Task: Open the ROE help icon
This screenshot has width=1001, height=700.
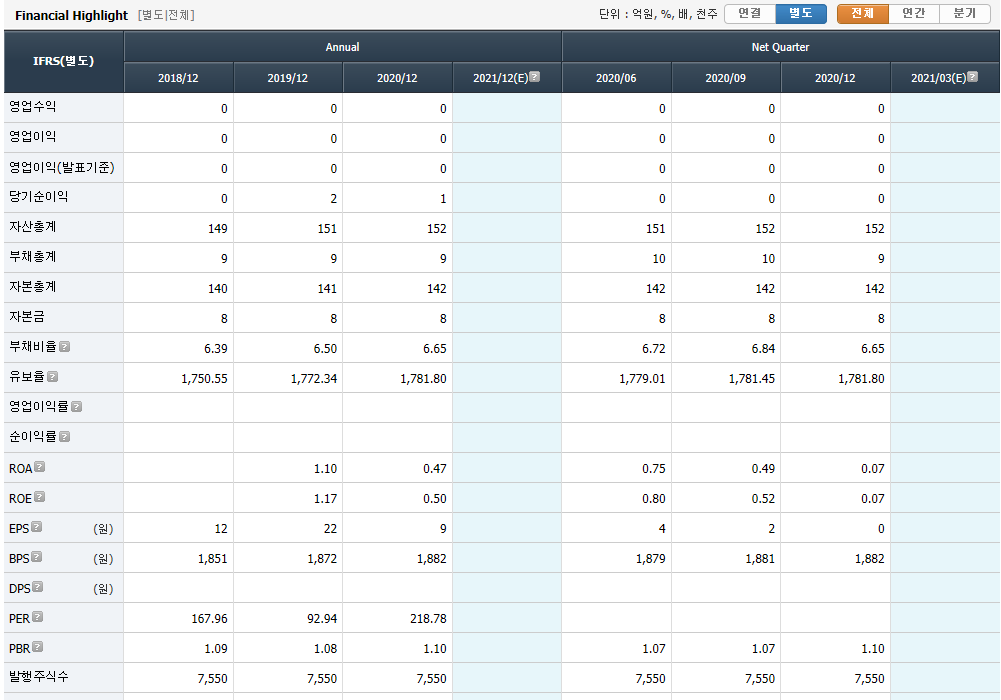Action: (x=40, y=496)
